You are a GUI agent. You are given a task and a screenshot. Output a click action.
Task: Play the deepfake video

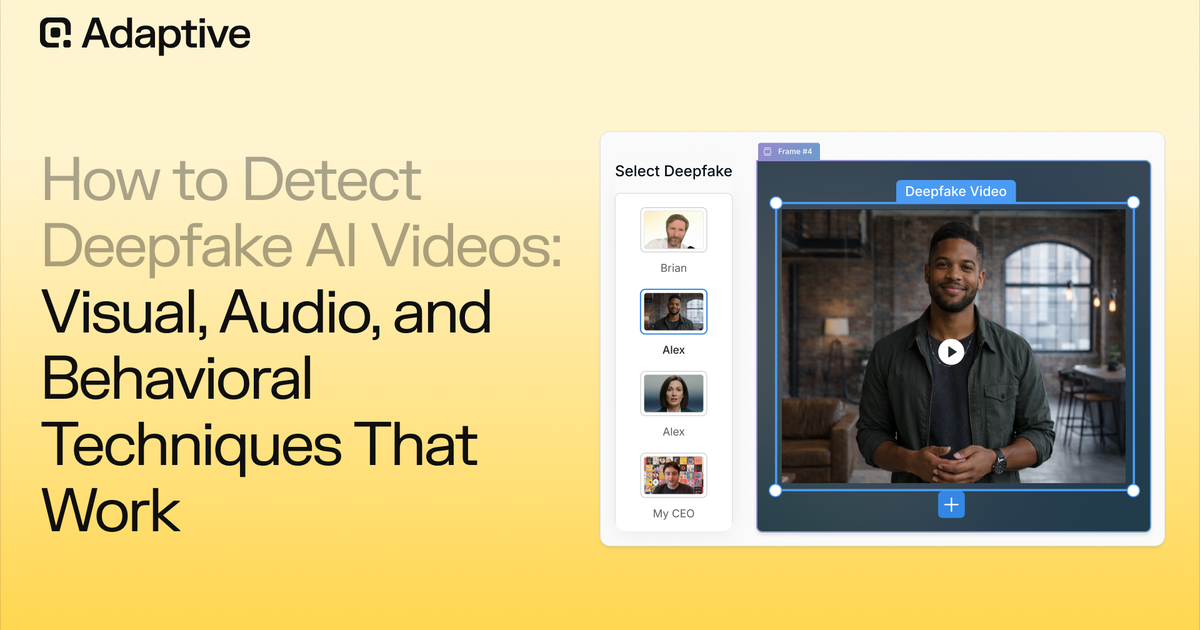(x=951, y=351)
